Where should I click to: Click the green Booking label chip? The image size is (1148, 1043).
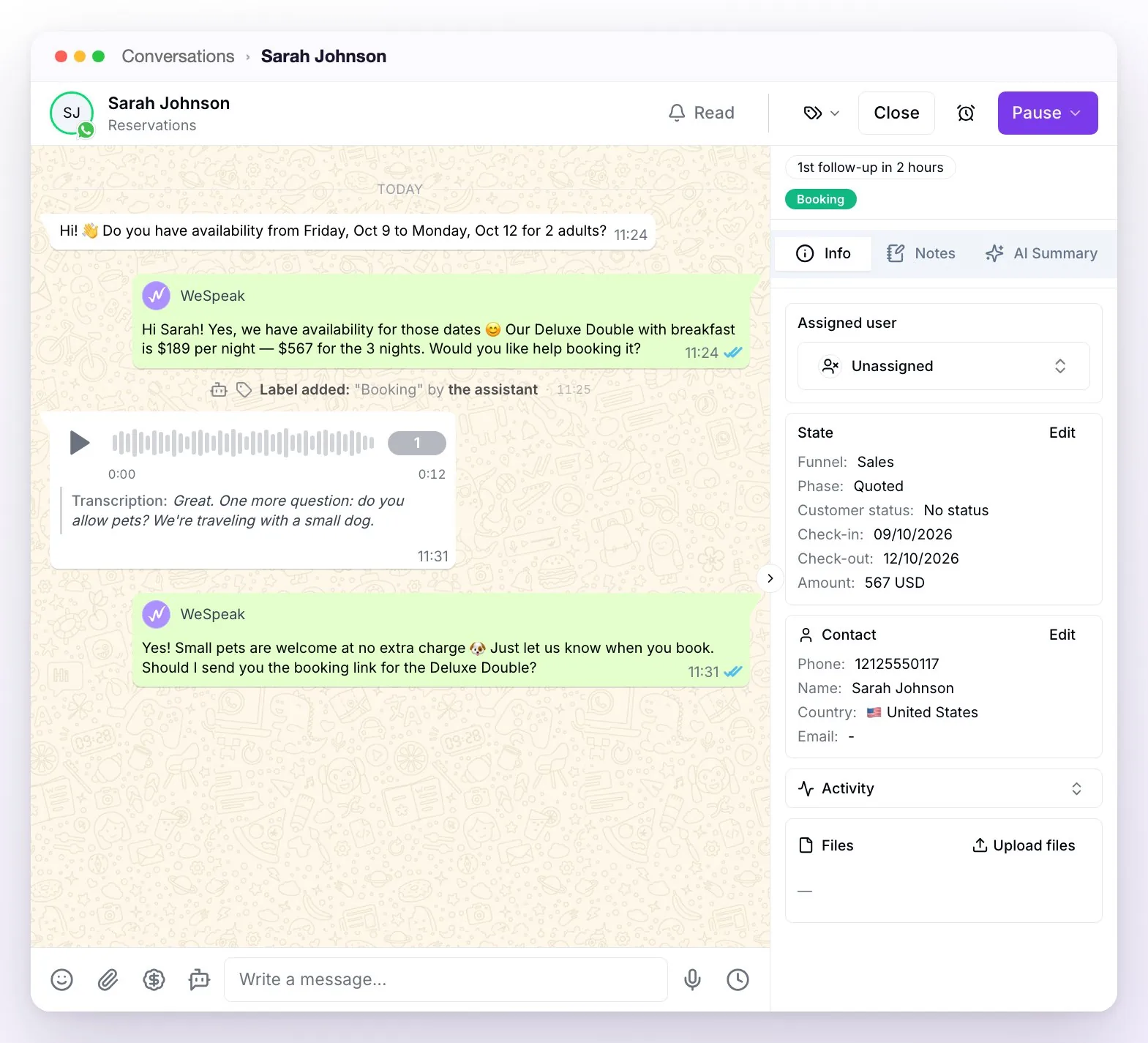[820, 199]
